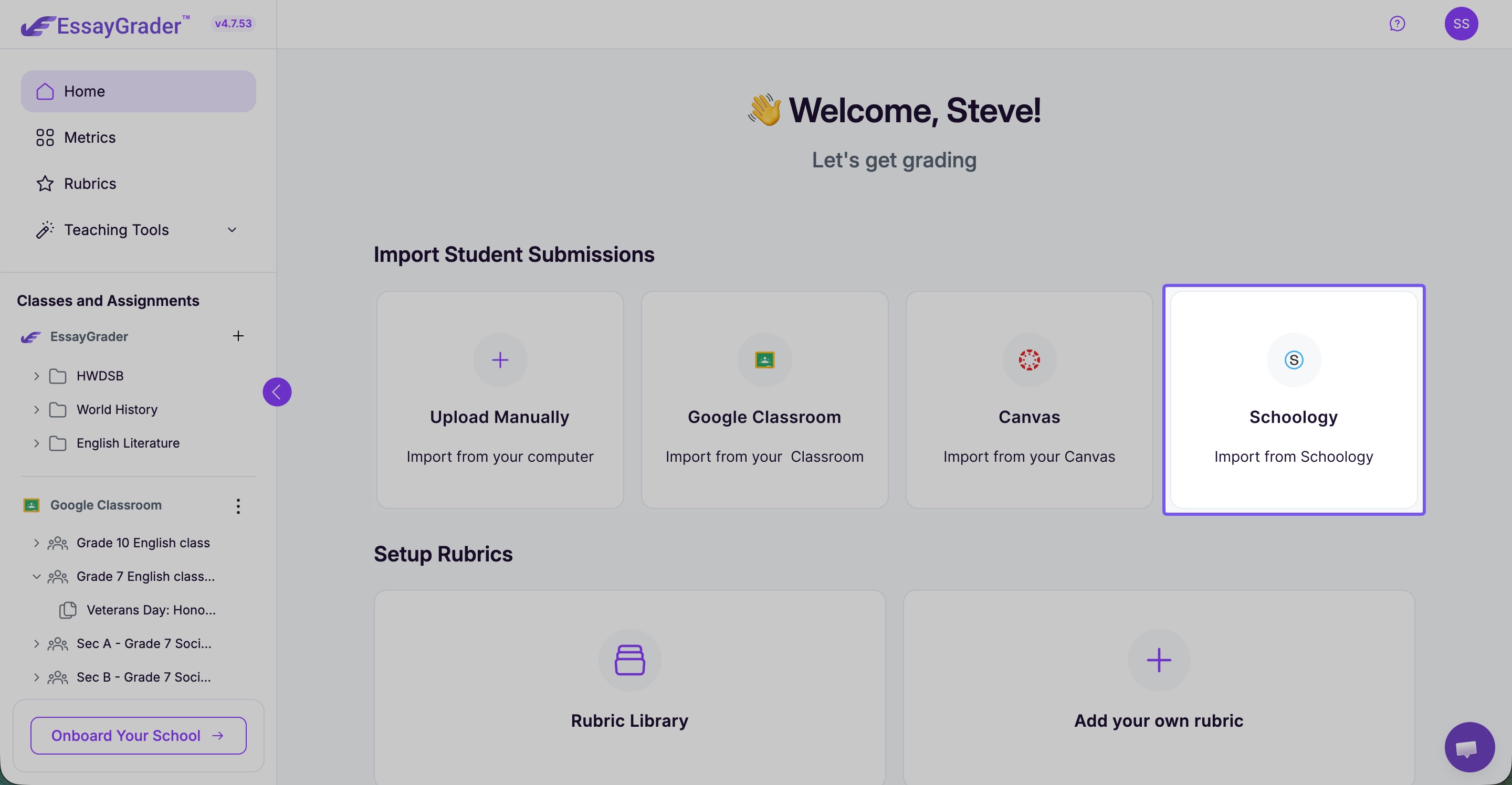Open Veterans Day assignment in tree
1512x785 pixels.
click(x=150, y=610)
